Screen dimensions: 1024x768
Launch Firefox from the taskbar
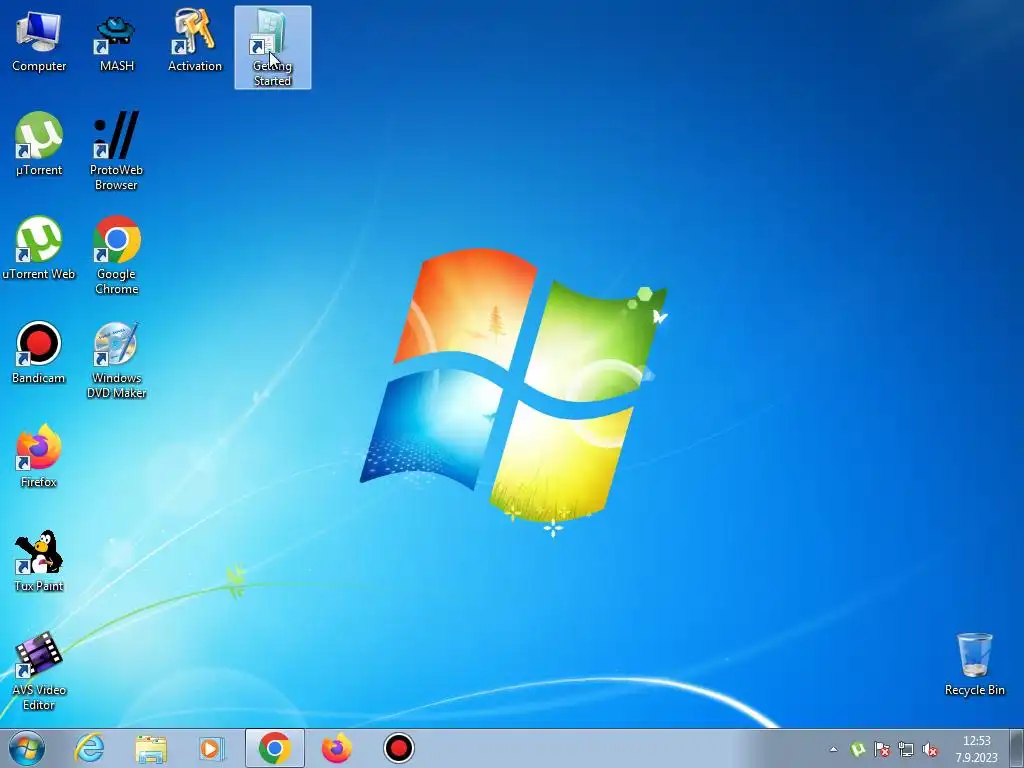(x=337, y=748)
